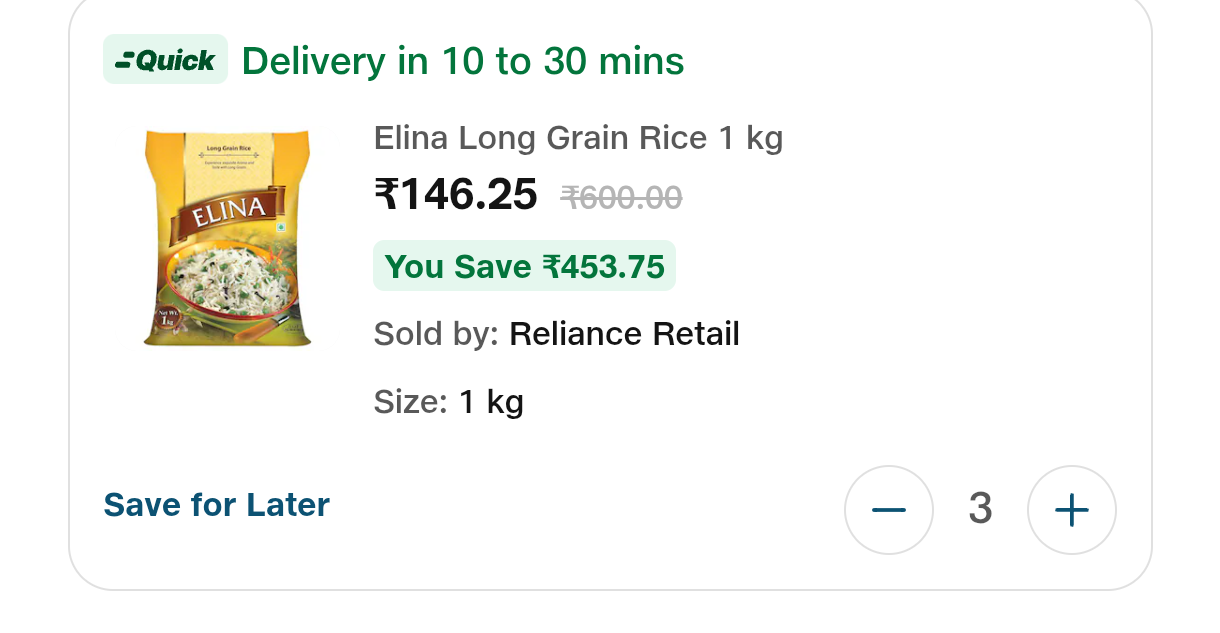Click the strikethrough original price ₹600.00
This screenshot has height=633, width=1220.
tap(620, 197)
